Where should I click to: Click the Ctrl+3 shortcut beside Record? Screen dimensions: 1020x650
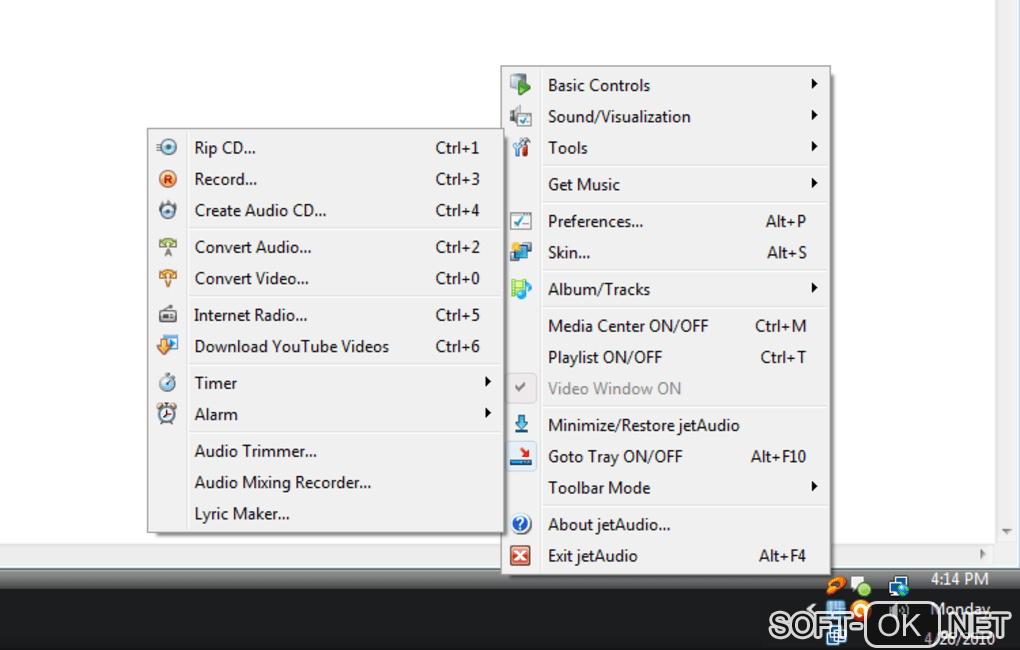pyautogui.click(x=457, y=179)
